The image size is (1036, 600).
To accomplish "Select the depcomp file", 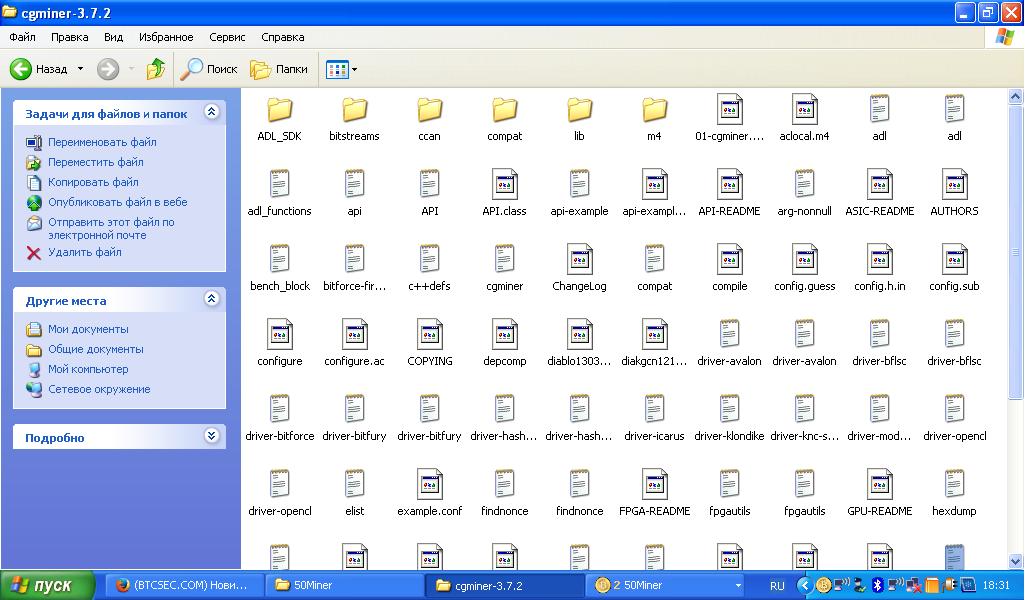I will [505, 344].
